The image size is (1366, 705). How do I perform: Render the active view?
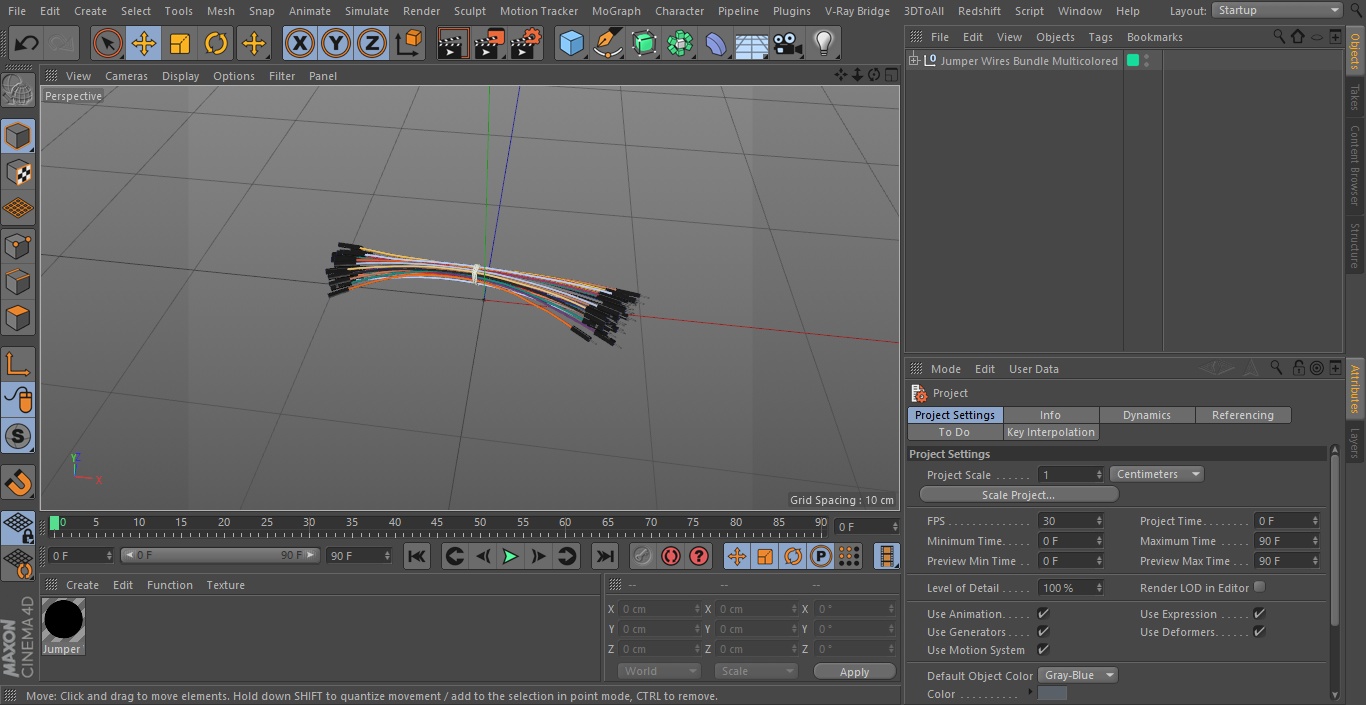pyautogui.click(x=453, y=43)
